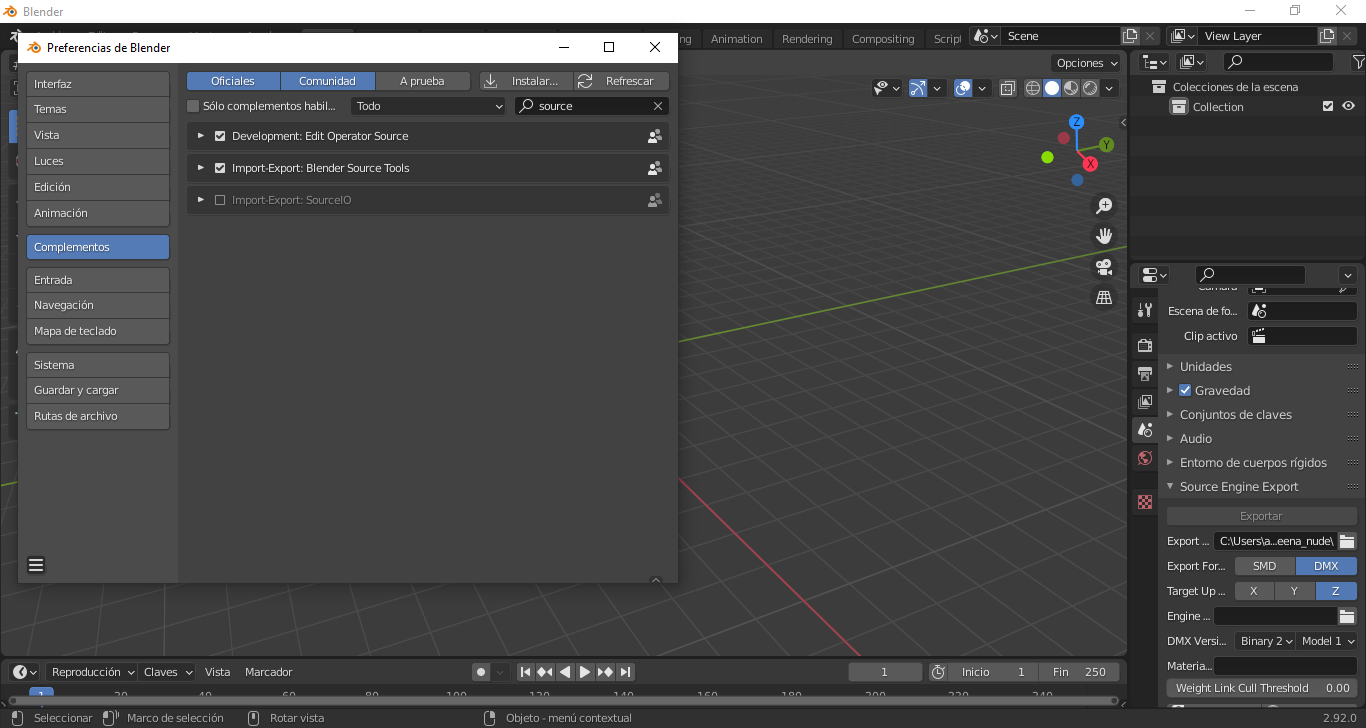Click the zoom magnifier icon in viewport

pyautogui.click(x=1104, y=206)
